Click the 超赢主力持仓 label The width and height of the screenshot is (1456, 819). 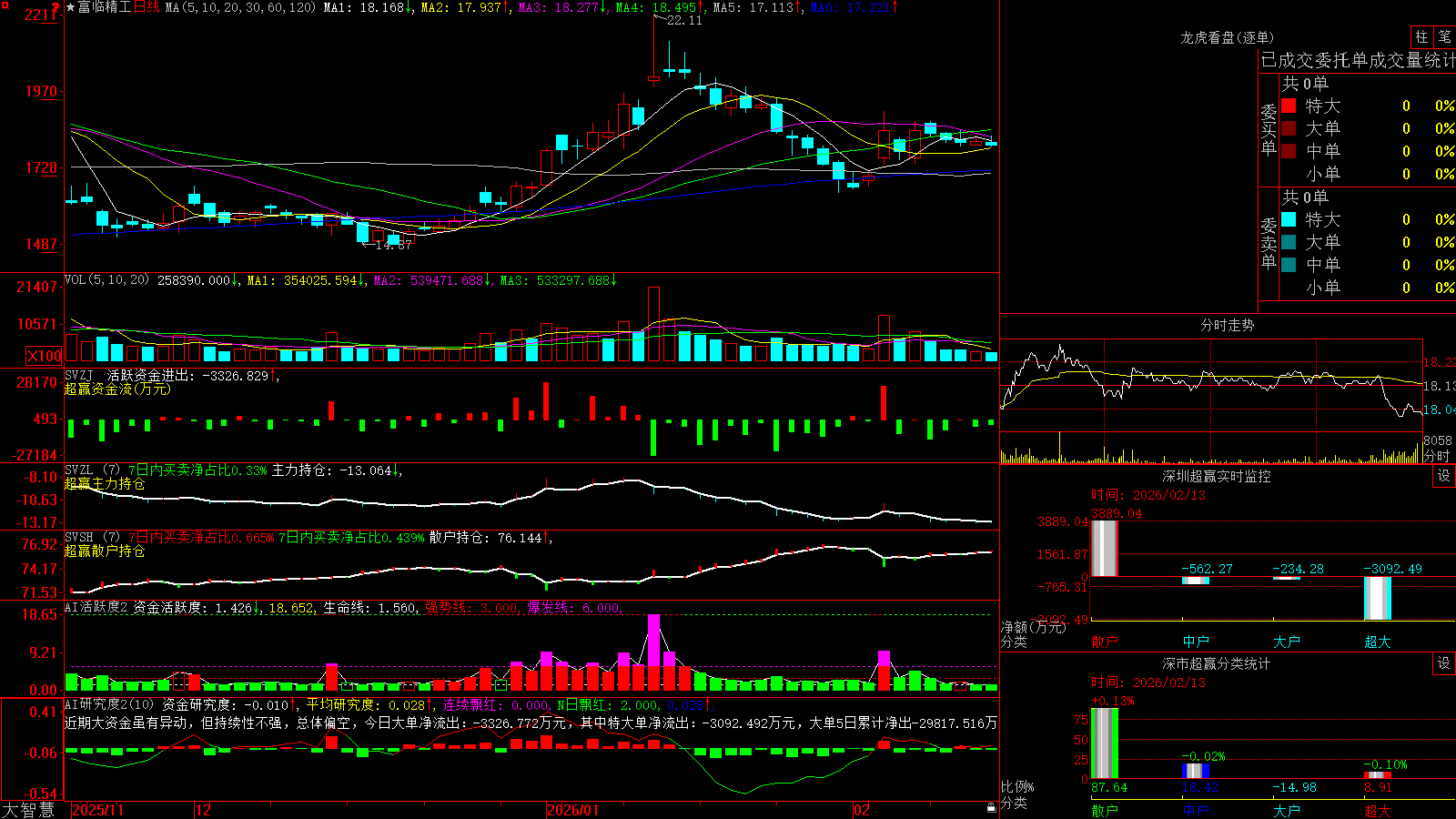point(105,483)
